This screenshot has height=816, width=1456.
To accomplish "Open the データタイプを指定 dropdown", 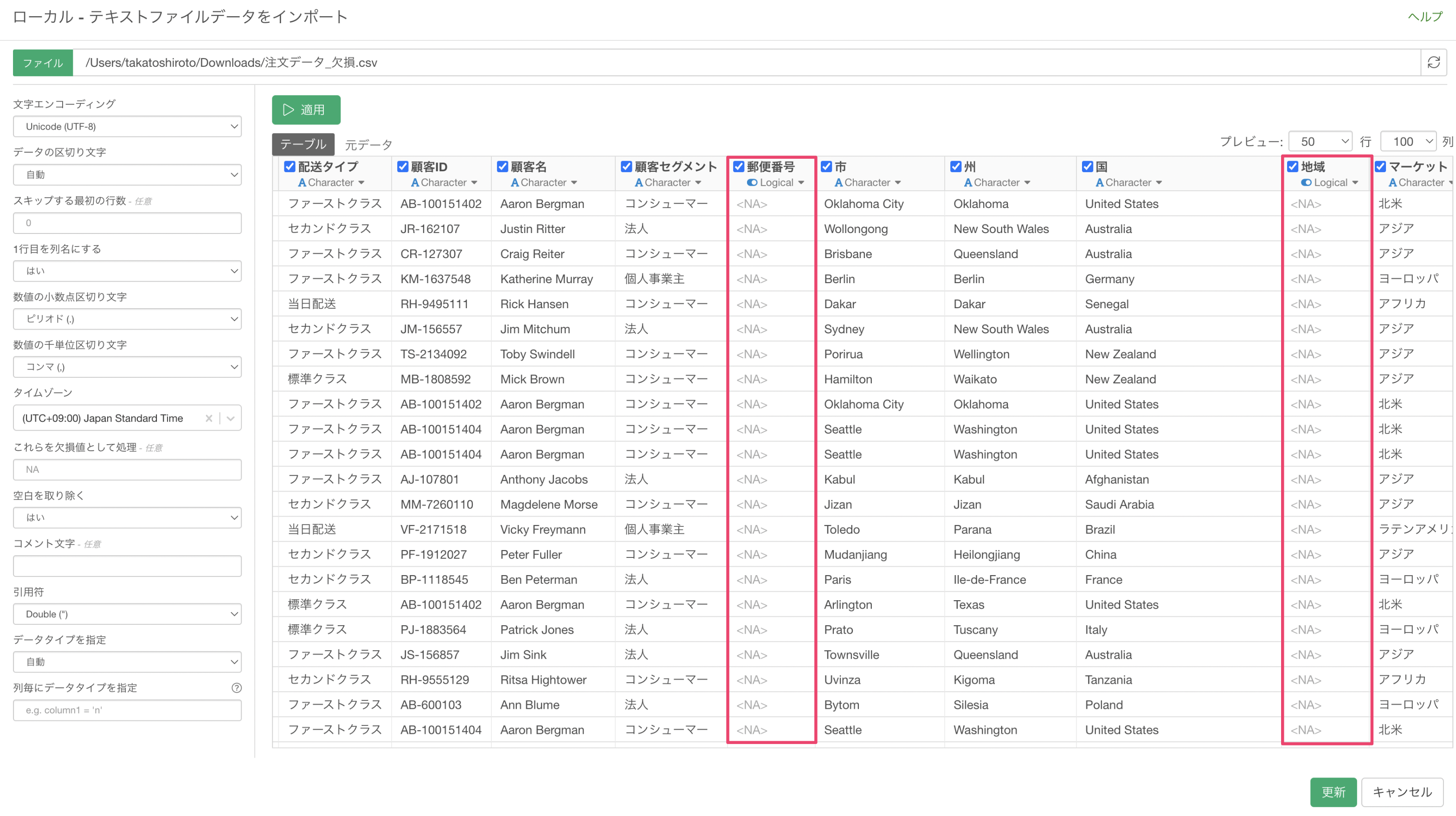I will pyautogui.click(x=127, y=661).
